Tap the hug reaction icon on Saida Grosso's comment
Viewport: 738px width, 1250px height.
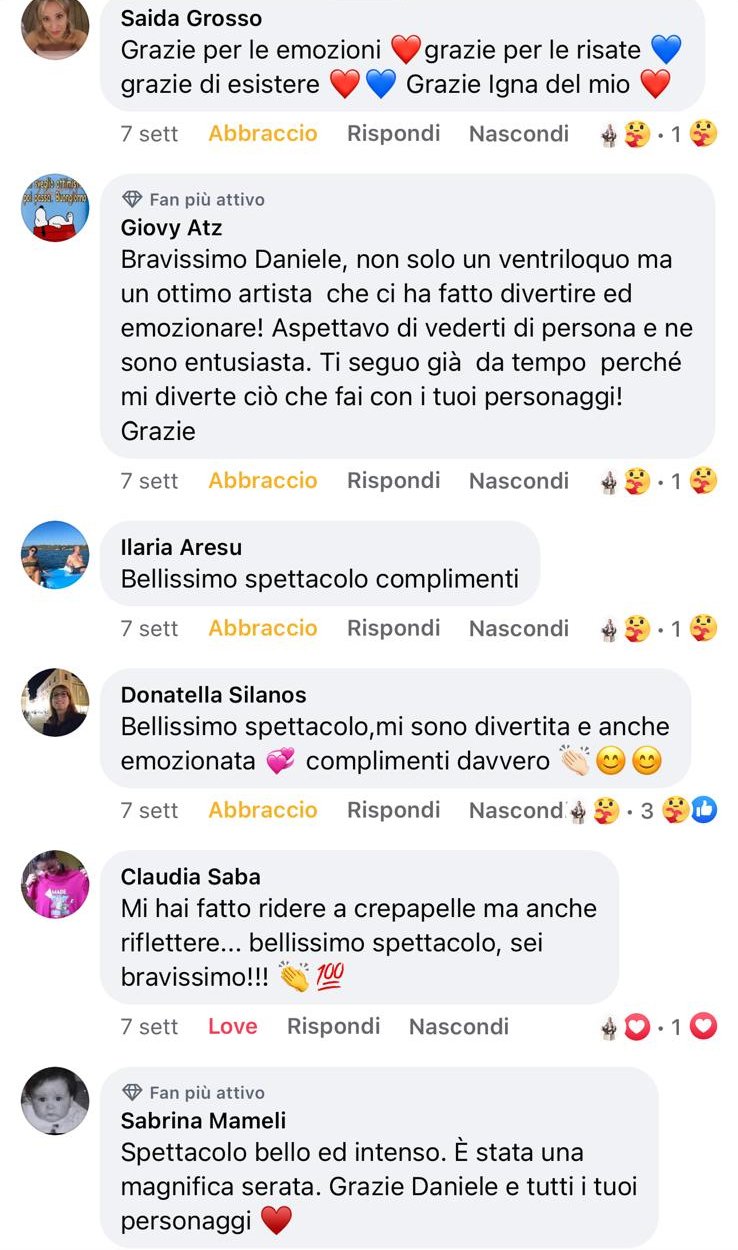click(704, 134)
